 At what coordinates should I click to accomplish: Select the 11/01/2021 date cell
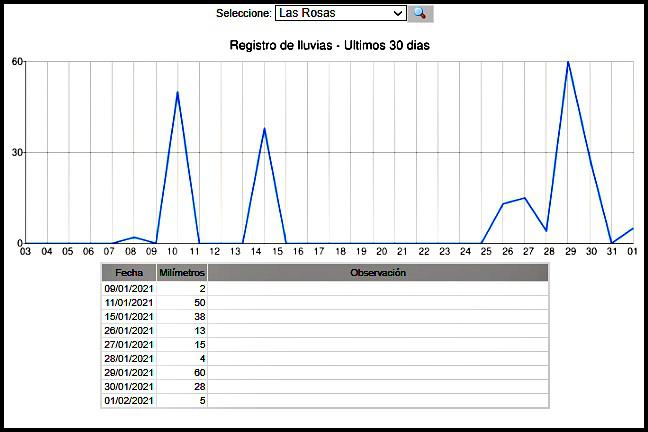pos(129,302)
